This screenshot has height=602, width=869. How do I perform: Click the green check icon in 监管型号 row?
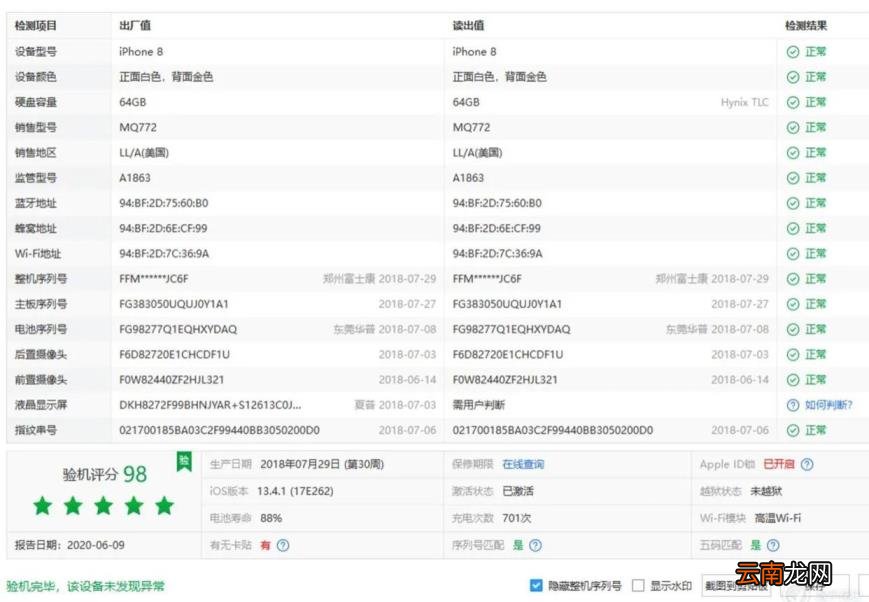(x=793, y=178)
